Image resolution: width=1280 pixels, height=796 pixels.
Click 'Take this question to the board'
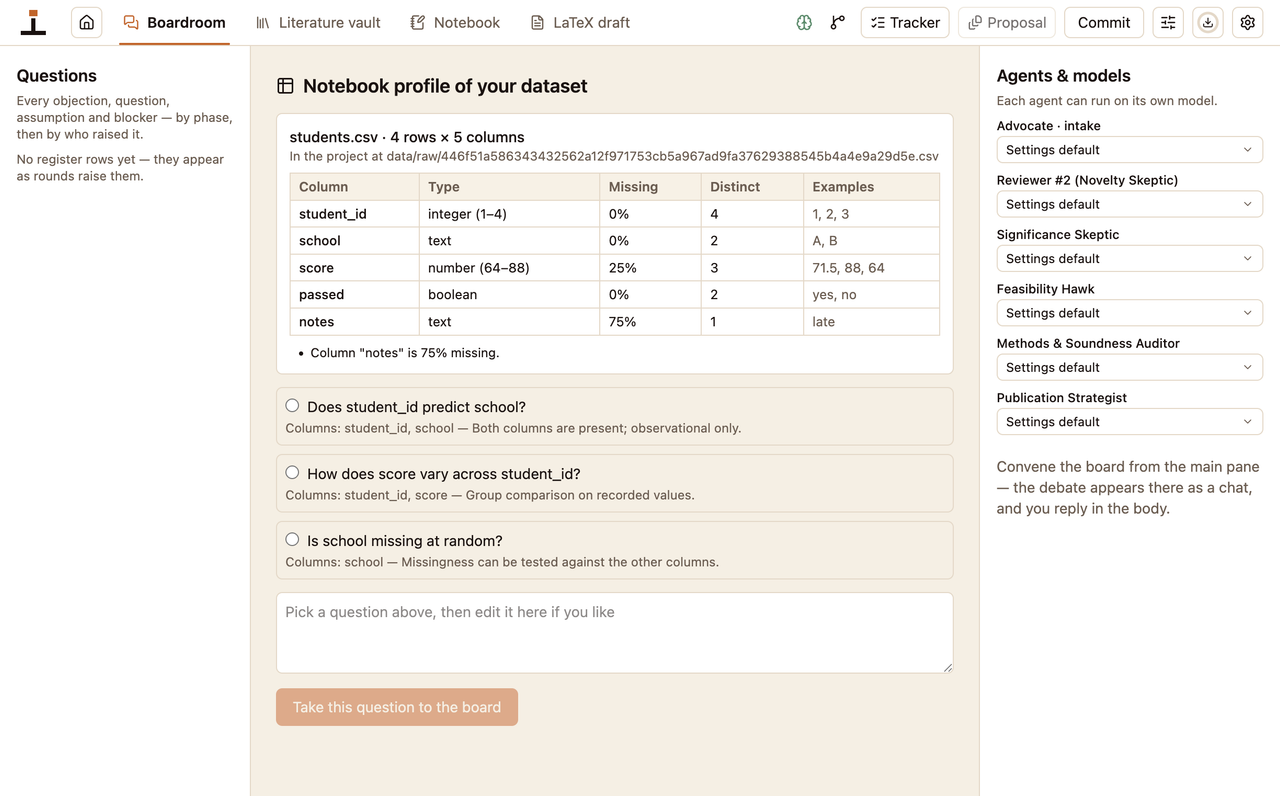pos(397,707)
